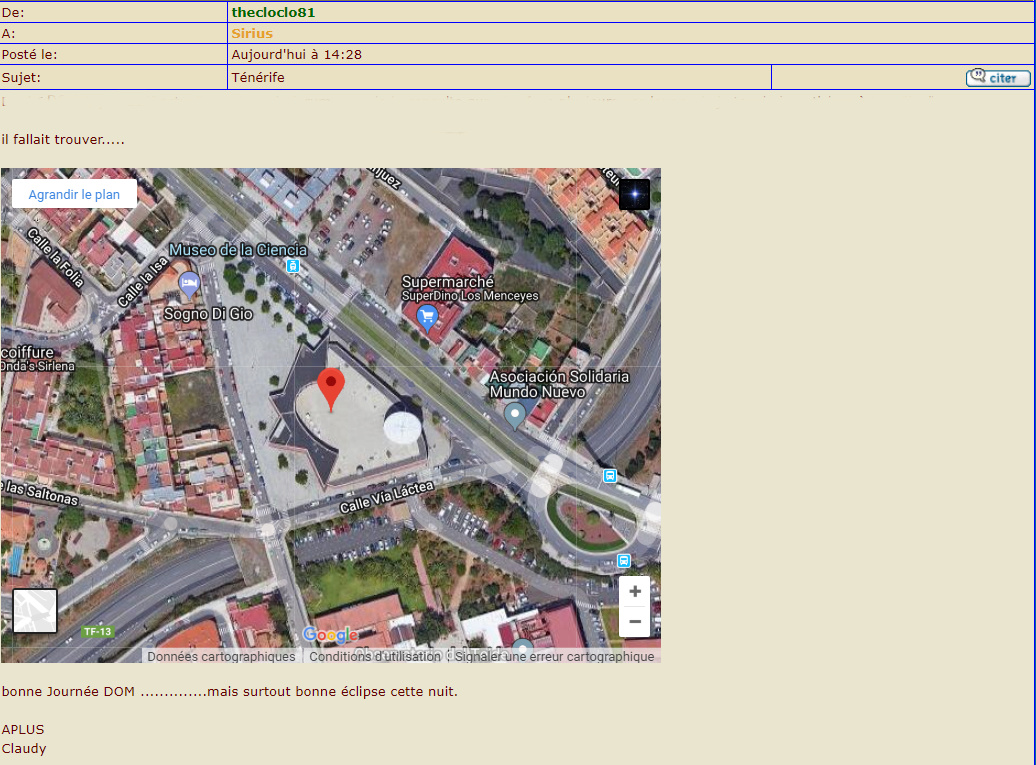
Task: Open larger map via Agrandir le plan
Action: click(x=74, y=194)
